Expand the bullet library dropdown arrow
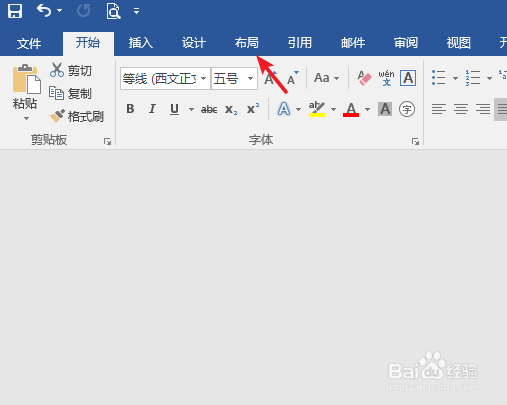This screenshot has height=405, width=507. click(x=455, y=78)
